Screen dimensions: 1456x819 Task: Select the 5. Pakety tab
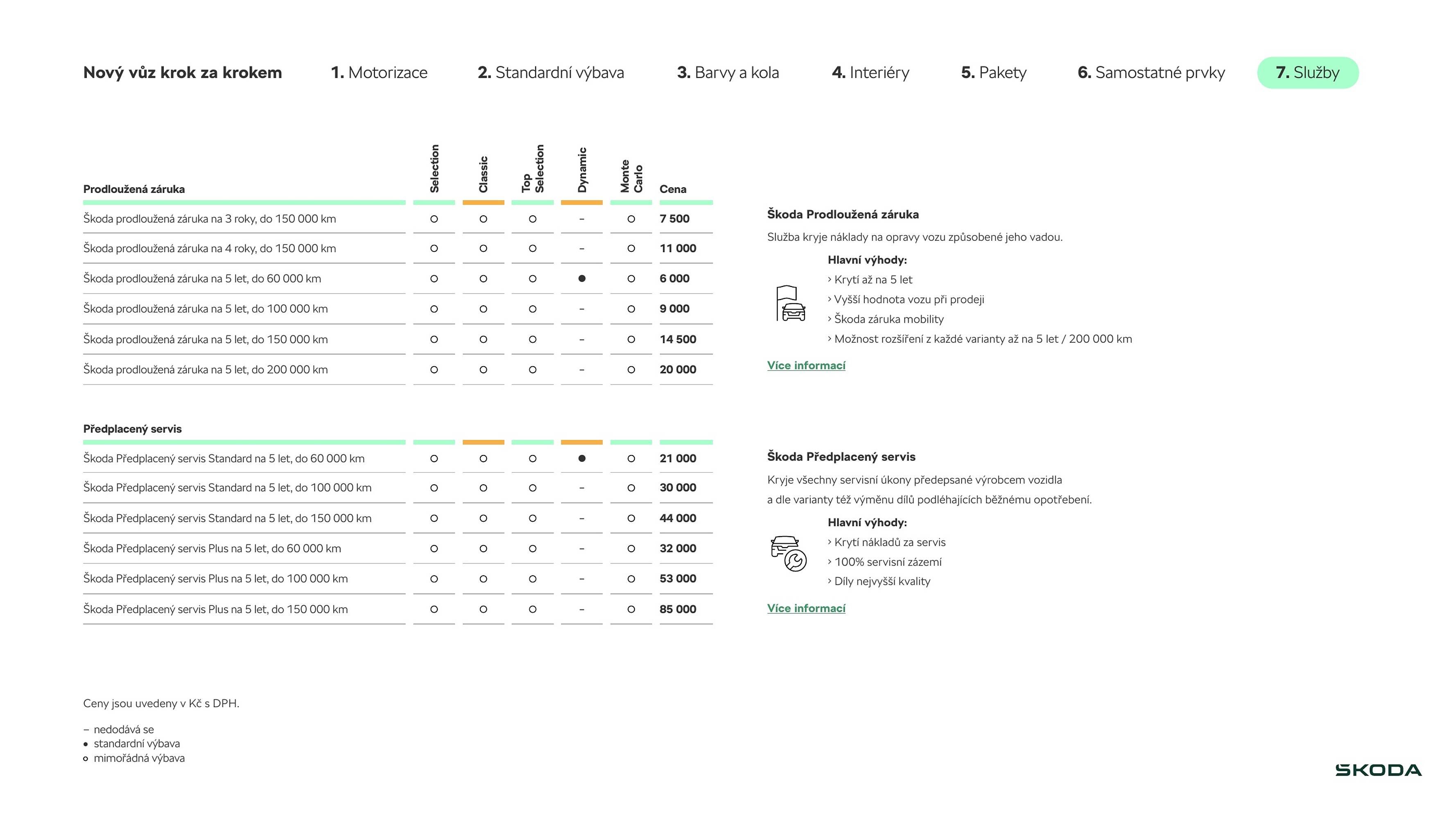[993, 72]
